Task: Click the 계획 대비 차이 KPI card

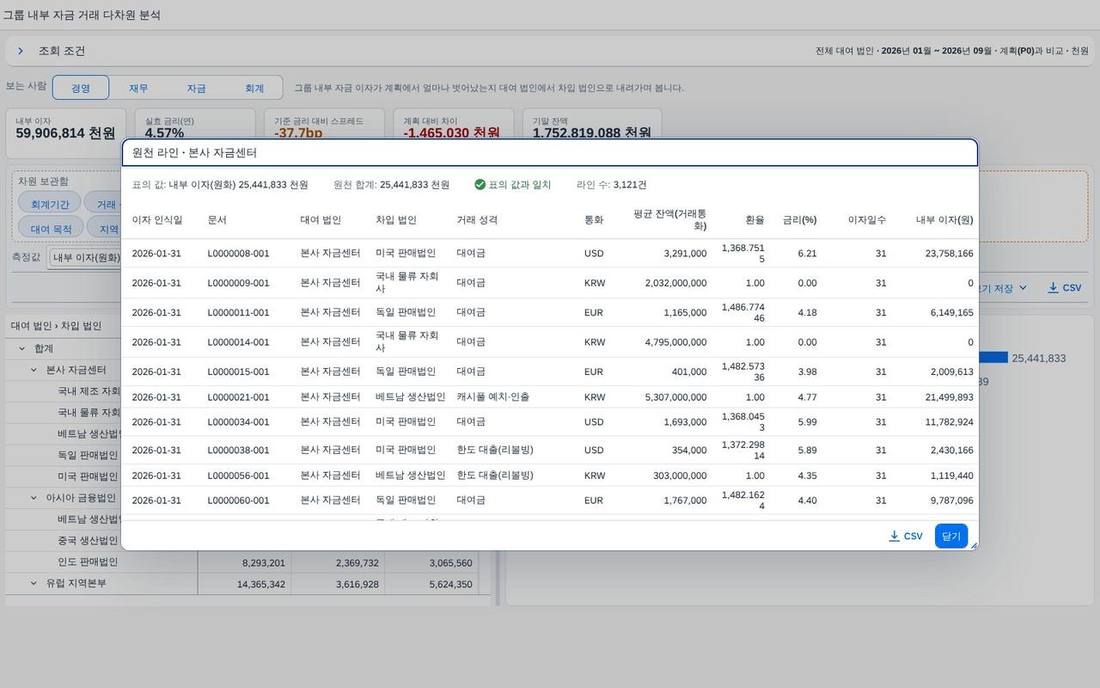Action: click(x=453, y=124)
